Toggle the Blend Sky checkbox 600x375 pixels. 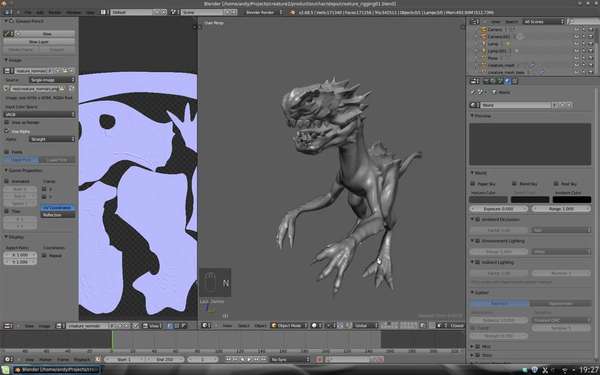514,184
